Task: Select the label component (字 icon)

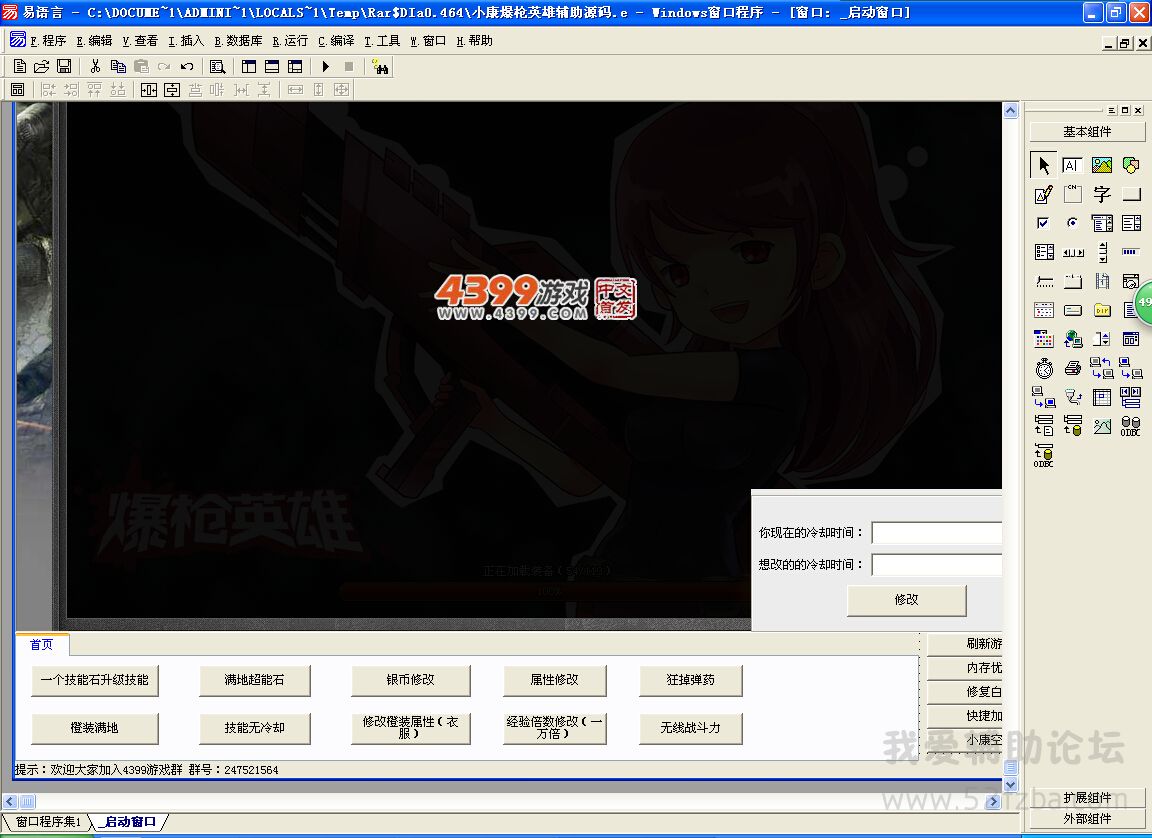Action: click(1101, 195)
